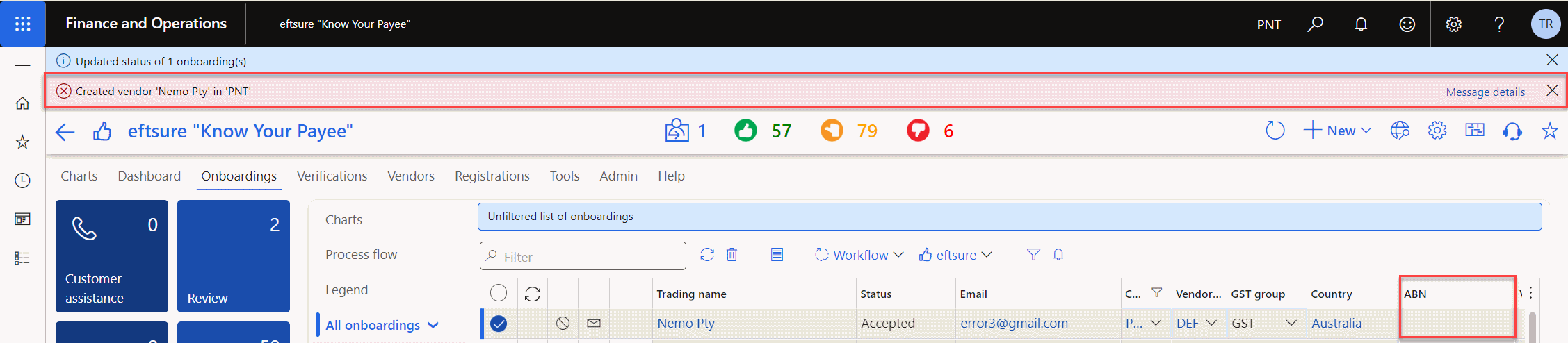The image size is (1568, 343).
Task: Open Workspaces icon in left sidebar
Action: pos(22,219)
